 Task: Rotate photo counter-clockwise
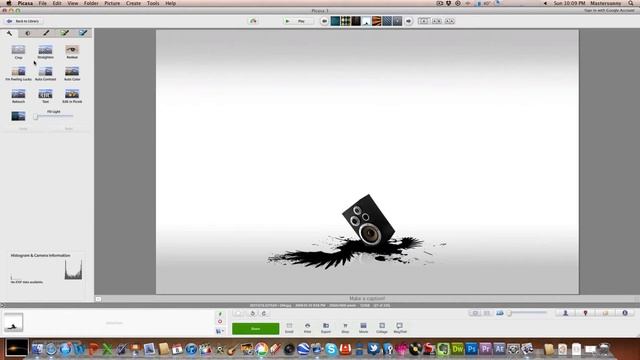(x=252, y=313)
